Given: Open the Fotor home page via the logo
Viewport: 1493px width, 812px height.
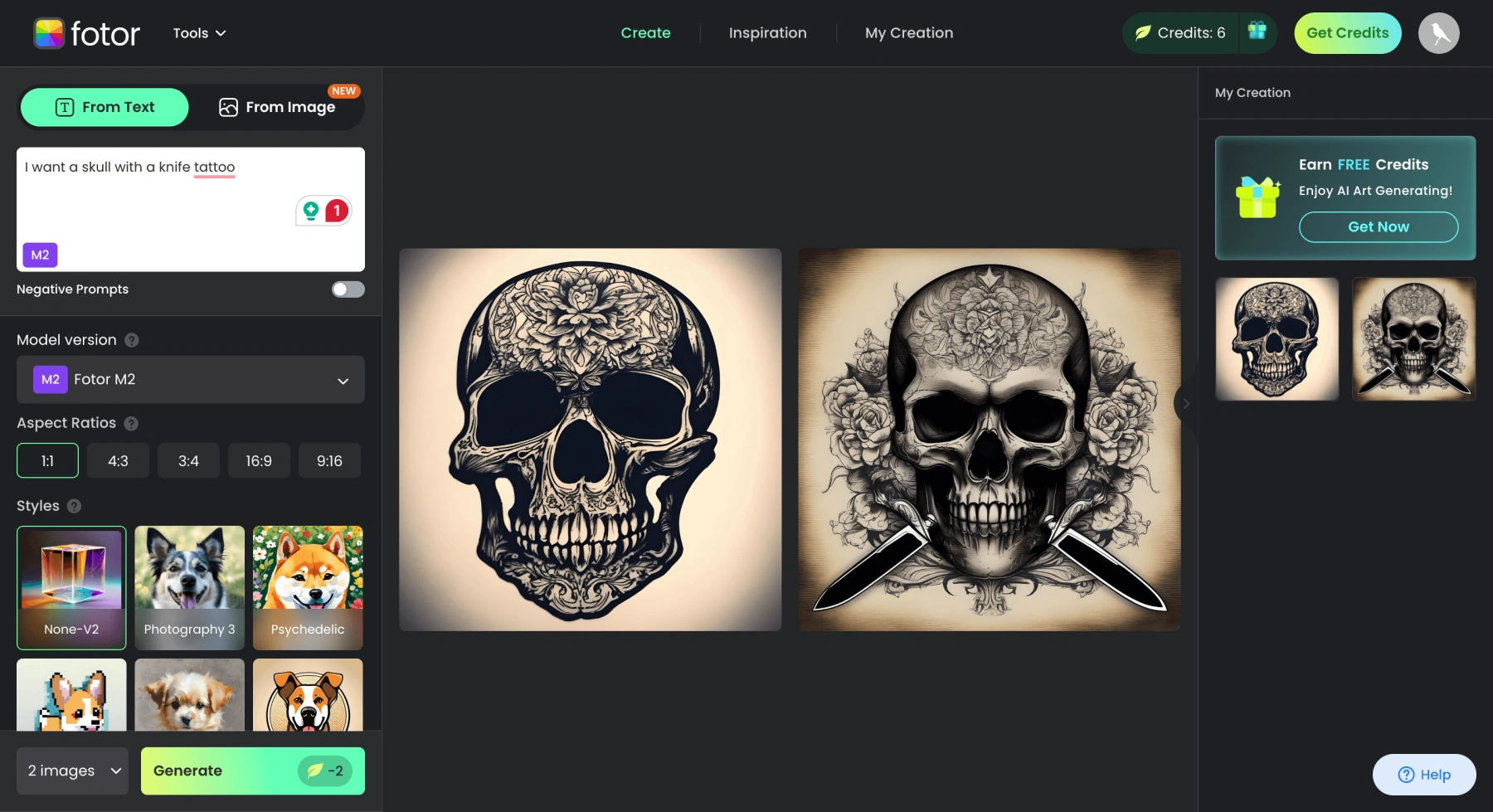Looking at the screenshot, I should (x=85, y=33).
